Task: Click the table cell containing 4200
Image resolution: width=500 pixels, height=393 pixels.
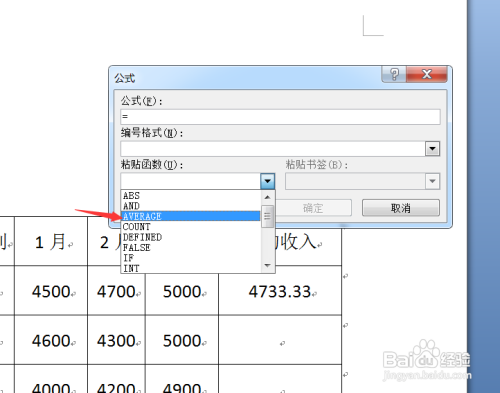Action: 116,379
